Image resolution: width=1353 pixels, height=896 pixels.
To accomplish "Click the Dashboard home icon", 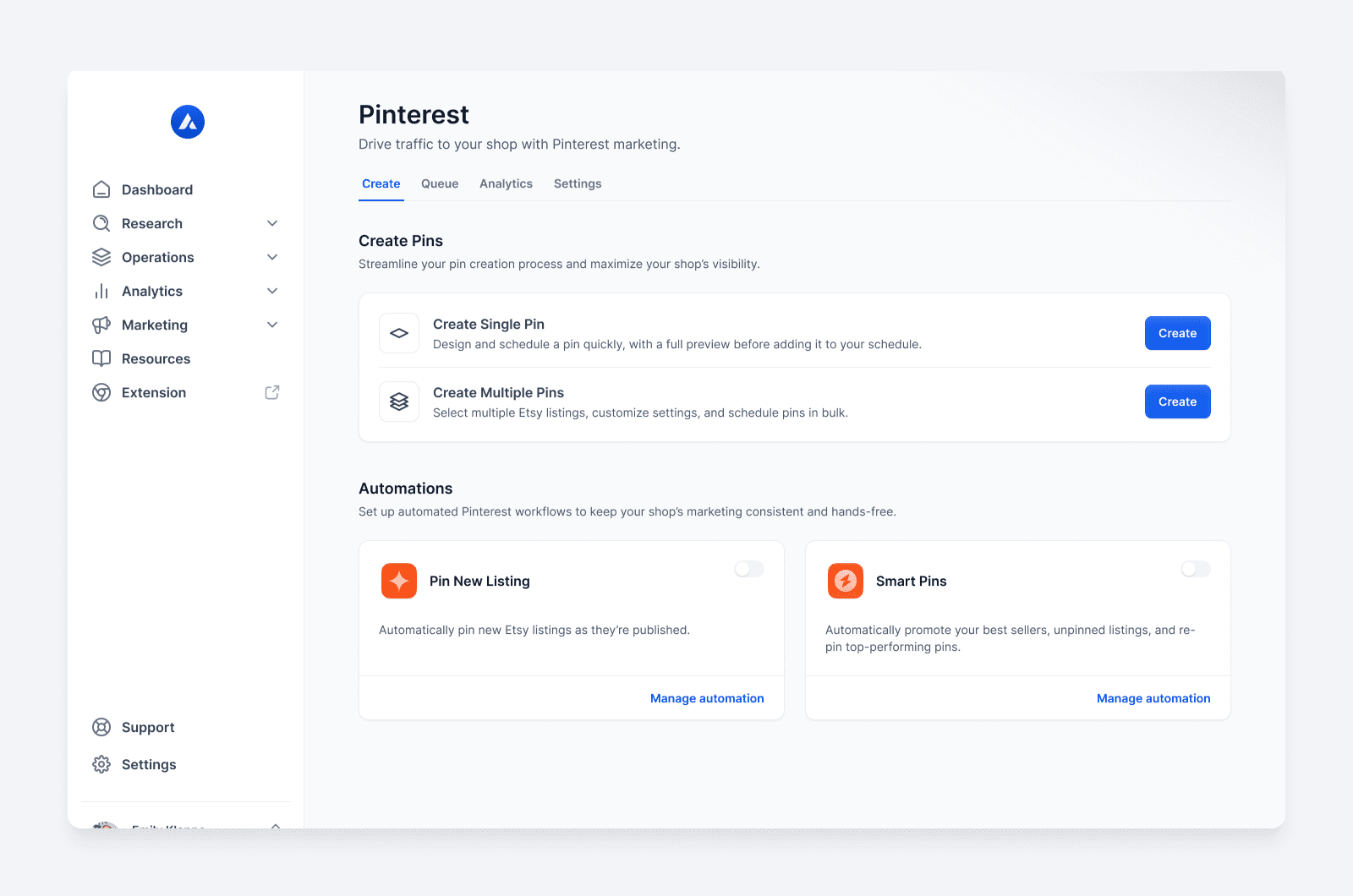I will pos(101,189).
